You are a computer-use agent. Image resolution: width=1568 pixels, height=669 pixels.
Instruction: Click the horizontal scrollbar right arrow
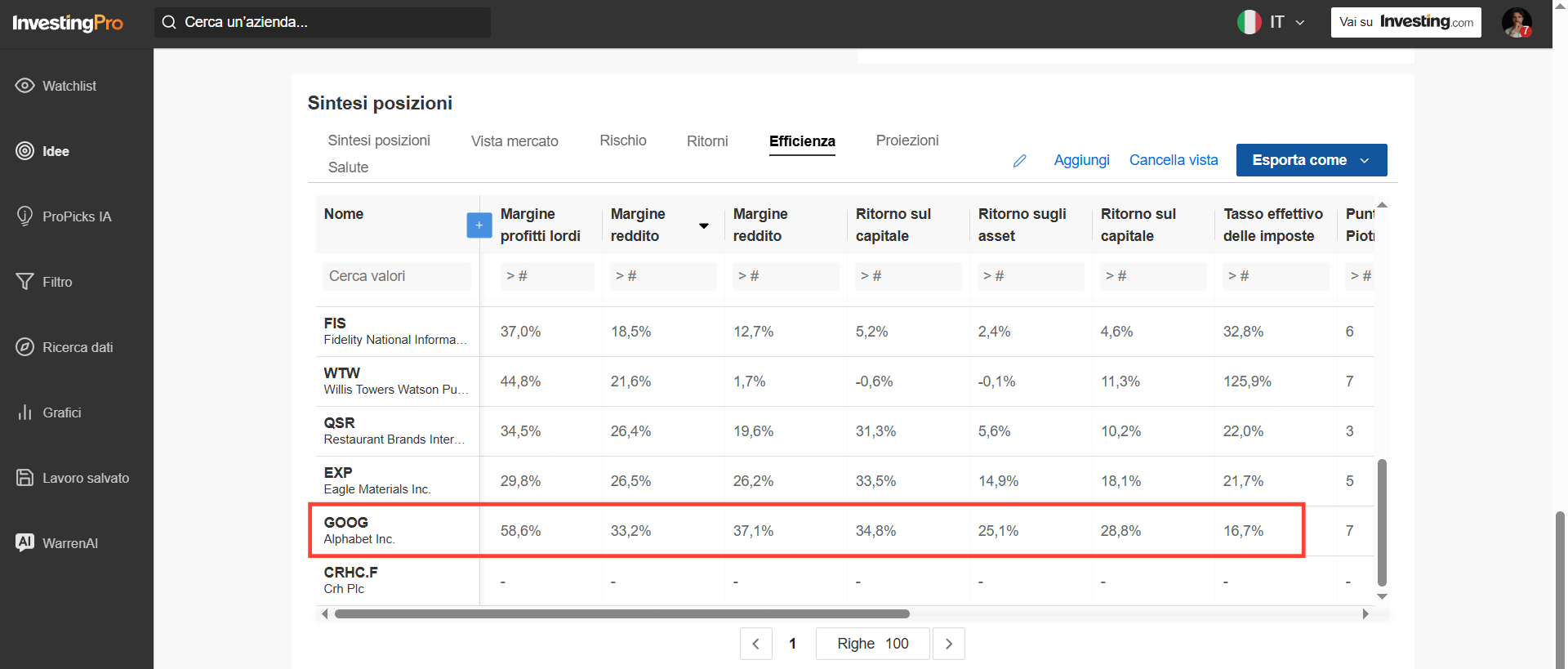tap(1365, 613)
